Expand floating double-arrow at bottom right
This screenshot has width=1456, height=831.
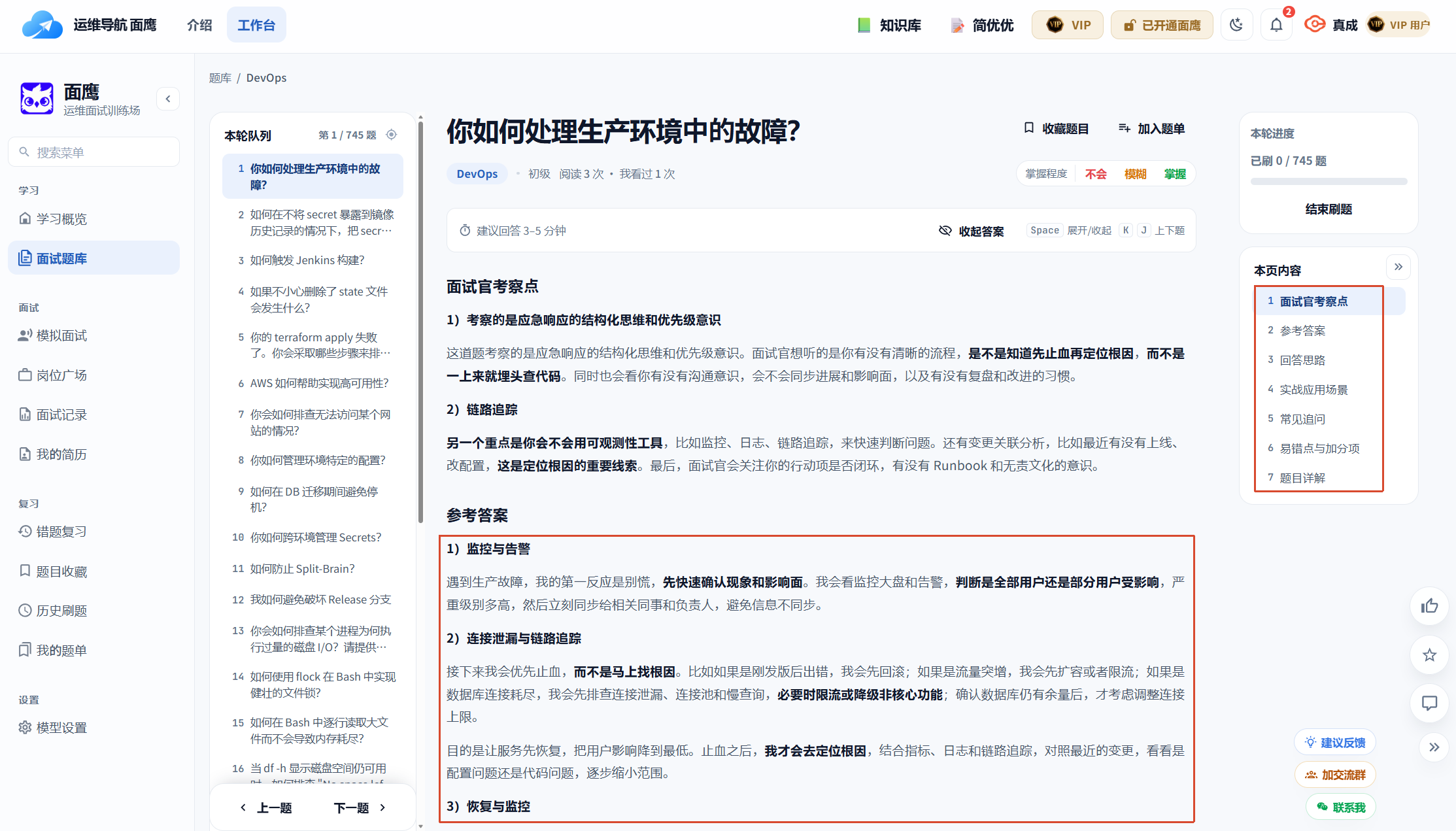pyautogui.click(x=1434, y=747)
